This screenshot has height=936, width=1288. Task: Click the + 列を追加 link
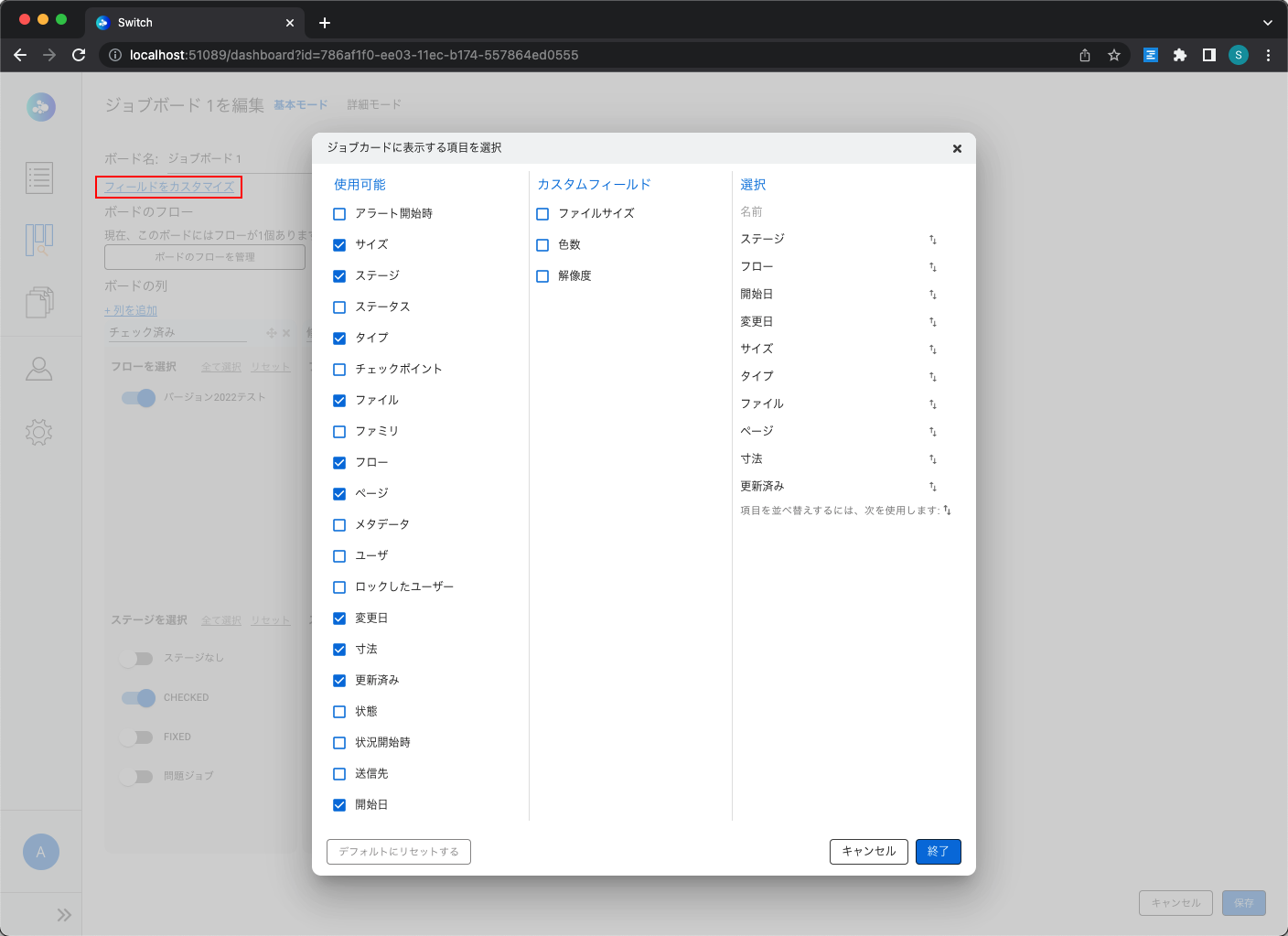point(131,311)
